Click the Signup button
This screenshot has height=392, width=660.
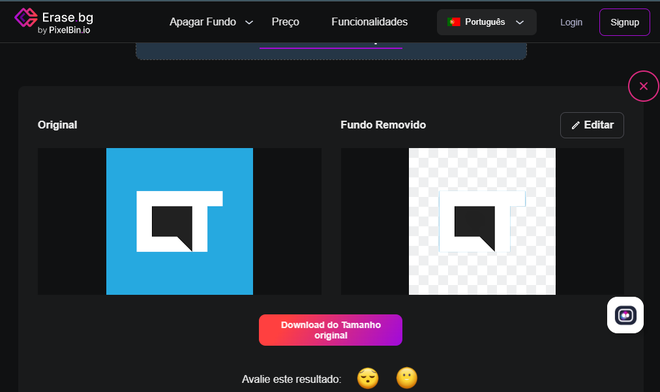pyautogui.click(x=625, y=22)
